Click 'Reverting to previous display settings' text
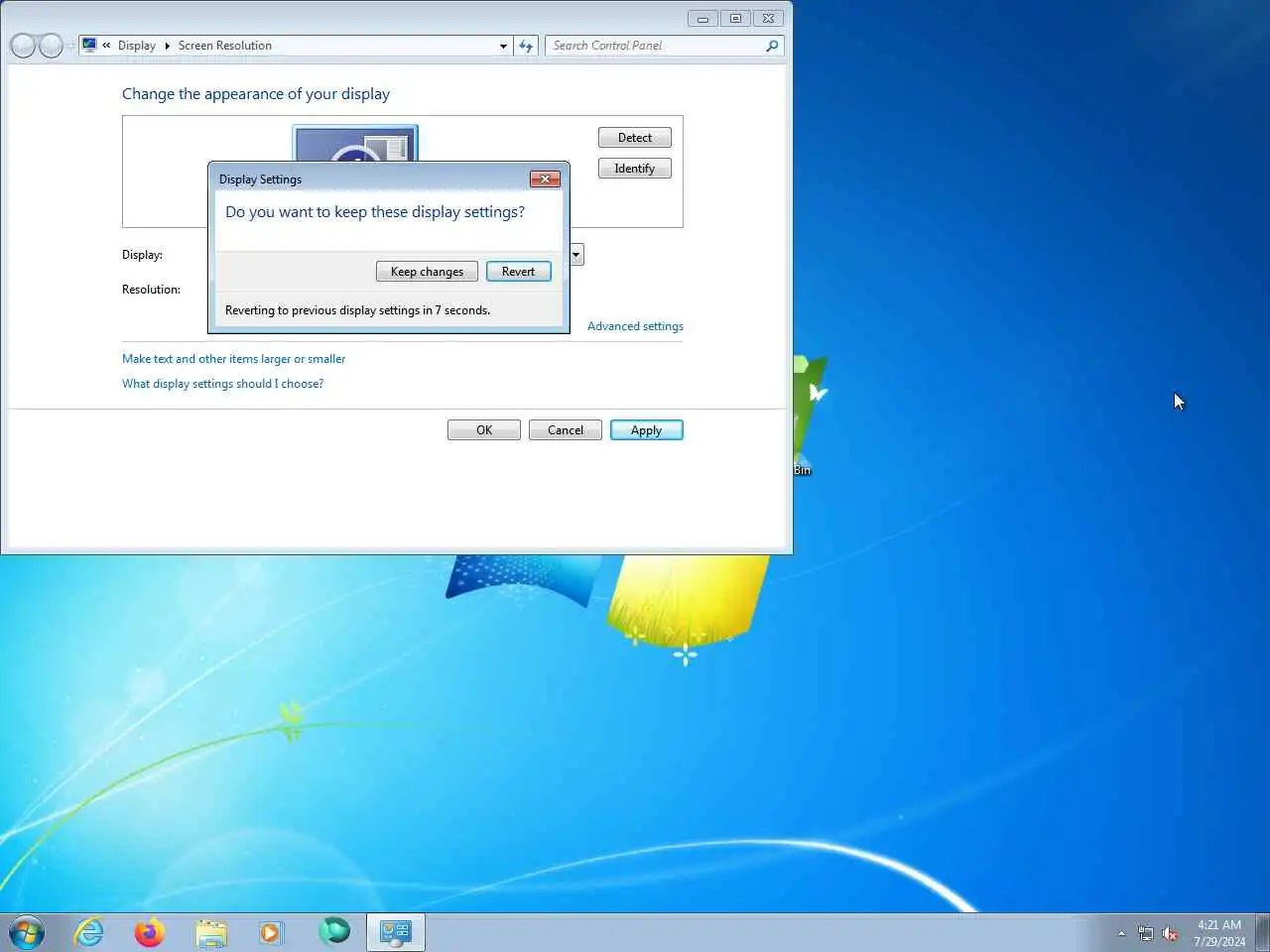Viewport: 1270px width, 952px height. [x=357, y=310]
